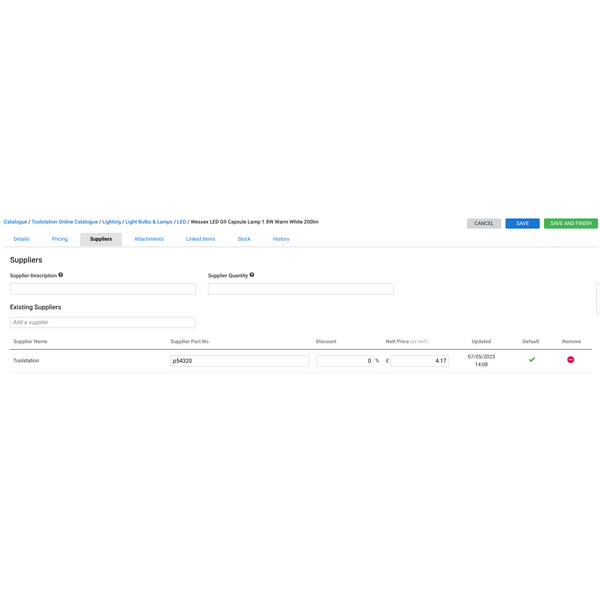The height and width of the screenshot is (600, 600).
Task: Click the blue Save button
Action: (x=522, y=224)
